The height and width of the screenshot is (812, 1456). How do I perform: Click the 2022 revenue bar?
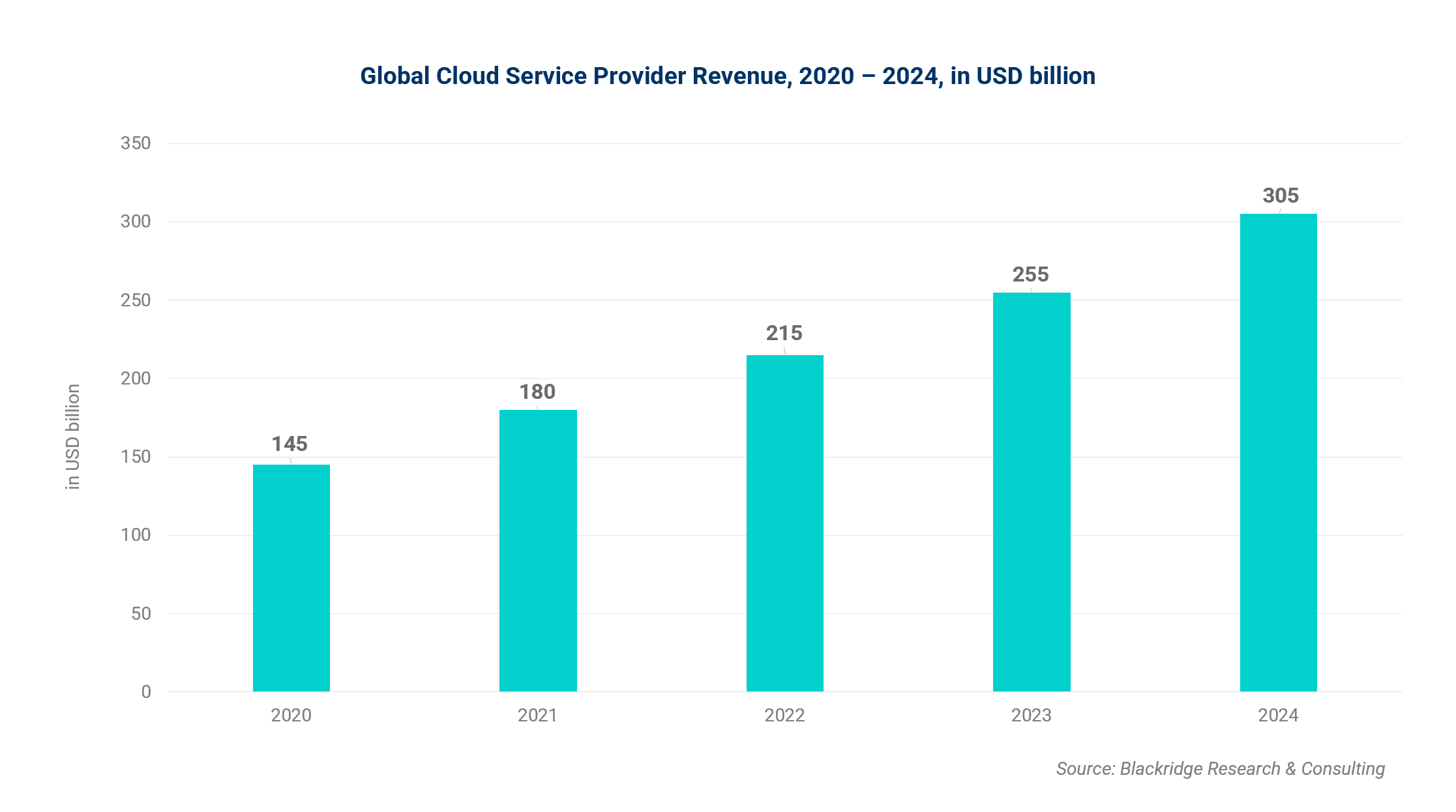coord(784,523)
